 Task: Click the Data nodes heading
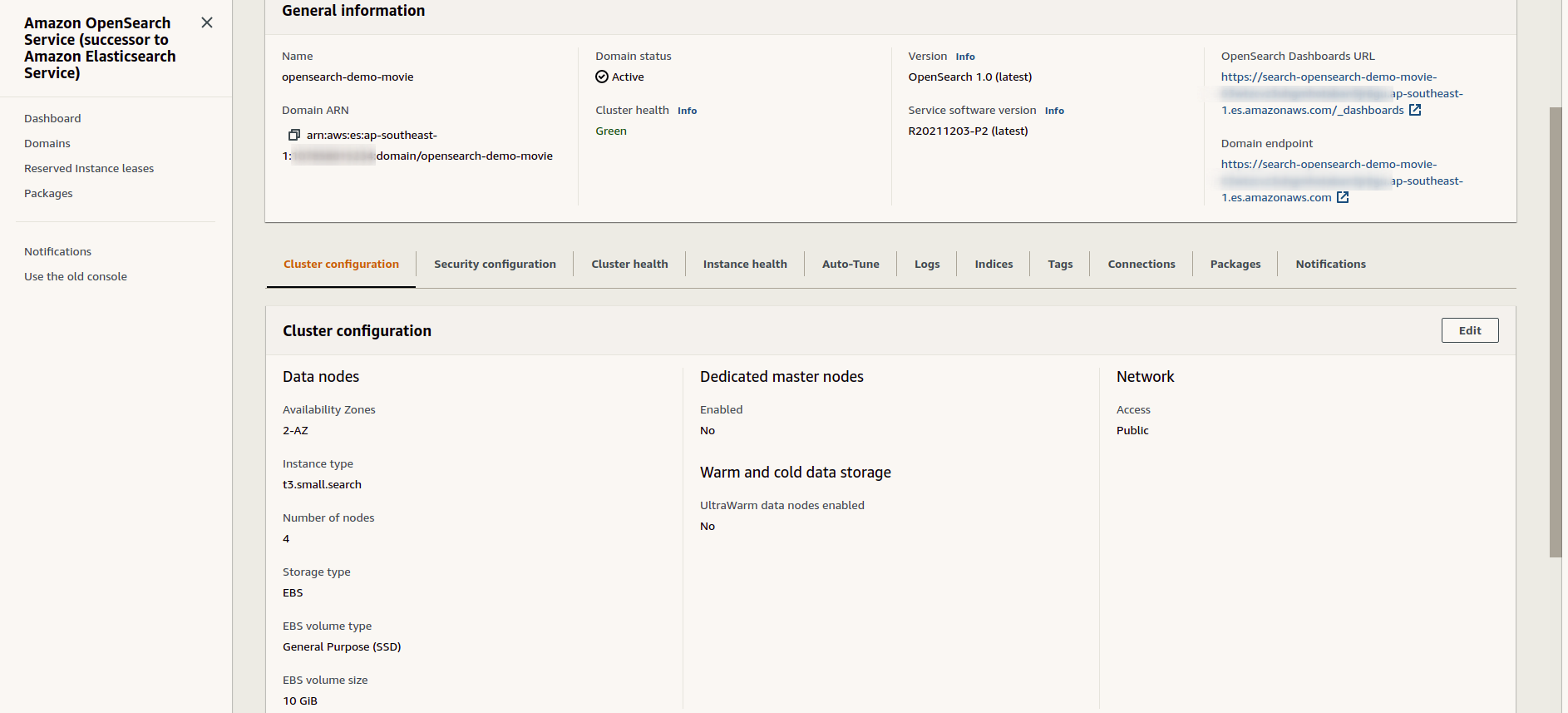tap(321, 376)
